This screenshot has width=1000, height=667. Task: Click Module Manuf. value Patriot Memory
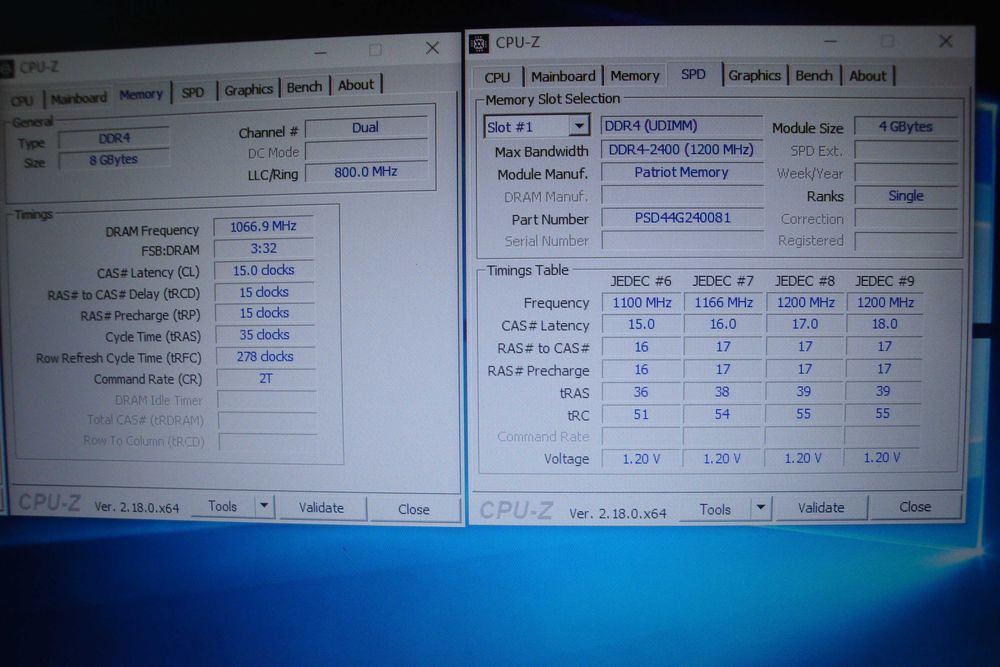(x=681, y=172)
